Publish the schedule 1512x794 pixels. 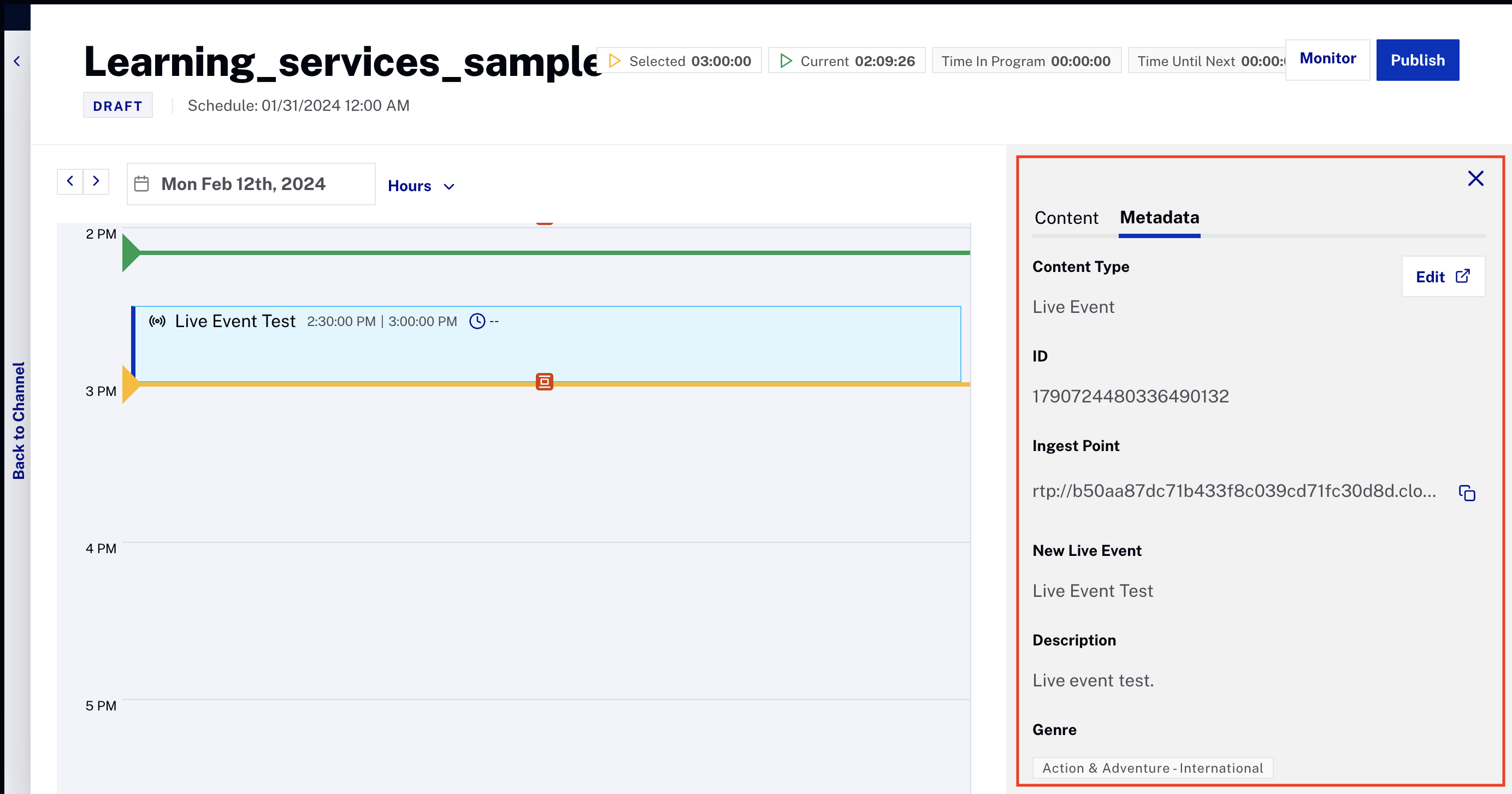1417,60
